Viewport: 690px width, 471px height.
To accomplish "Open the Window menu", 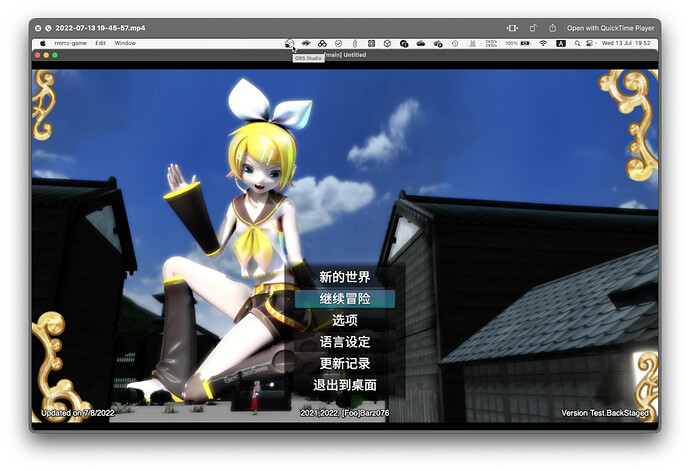I will tap(125, 44).
